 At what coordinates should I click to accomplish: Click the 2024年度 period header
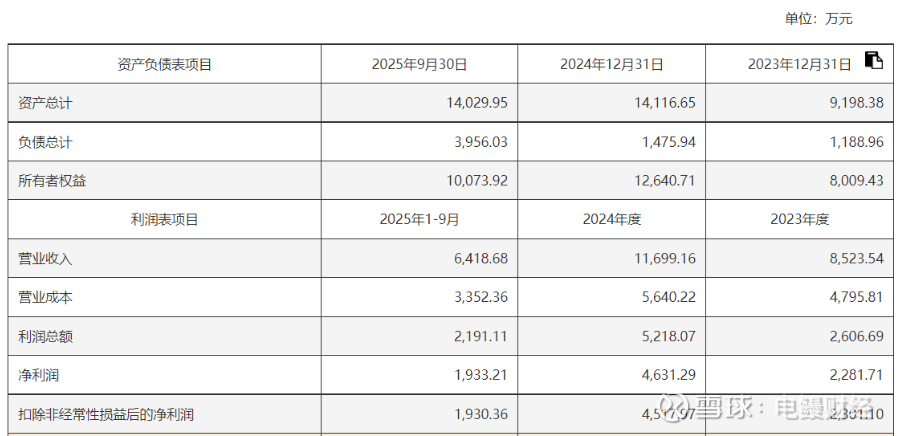coord(611,220)
